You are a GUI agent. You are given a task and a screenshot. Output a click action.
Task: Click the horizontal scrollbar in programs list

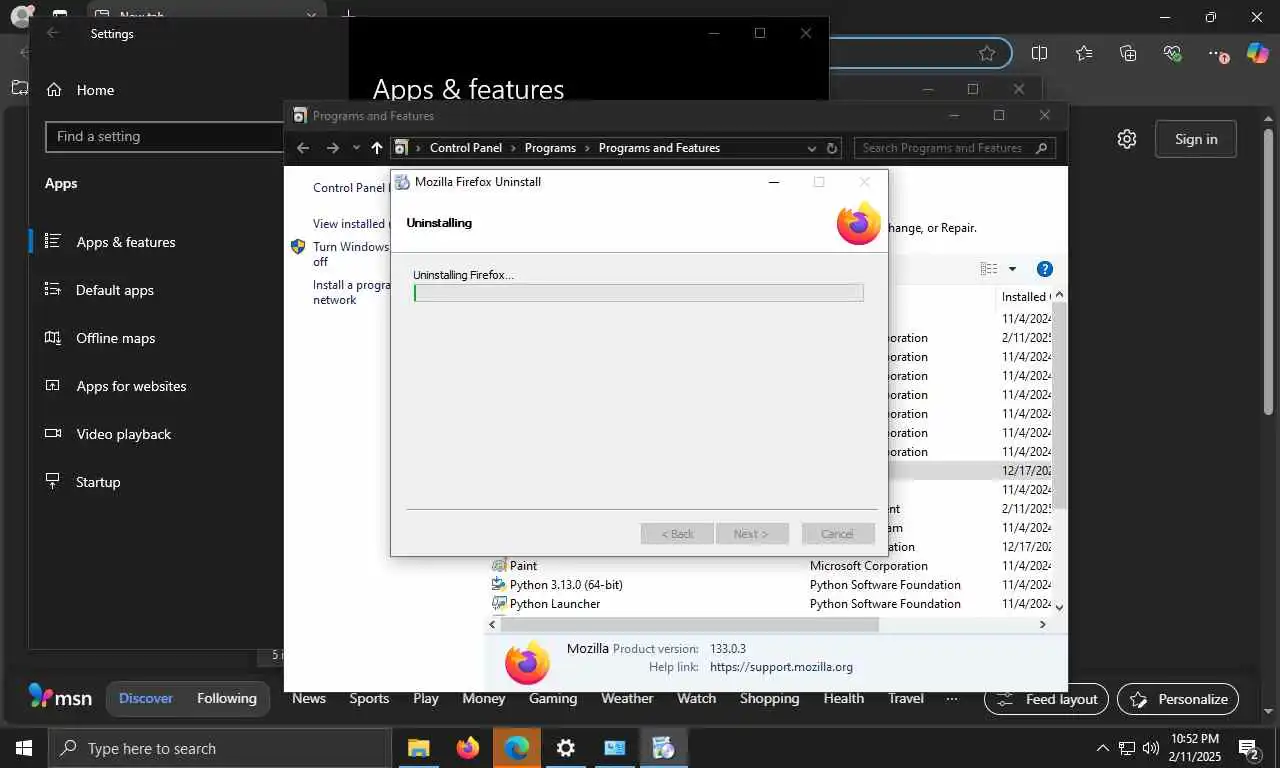click(689, 624)
